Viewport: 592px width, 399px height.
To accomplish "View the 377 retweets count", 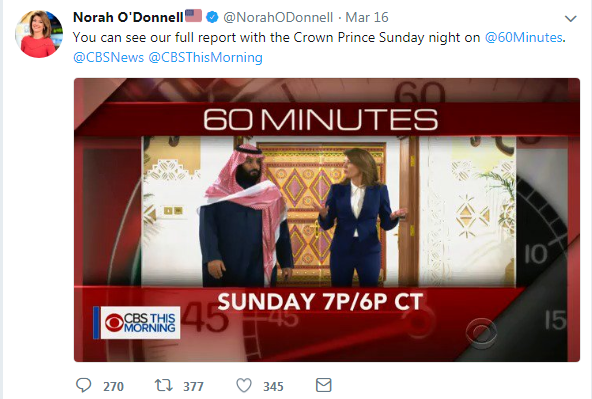I will [x=193, y=387].
